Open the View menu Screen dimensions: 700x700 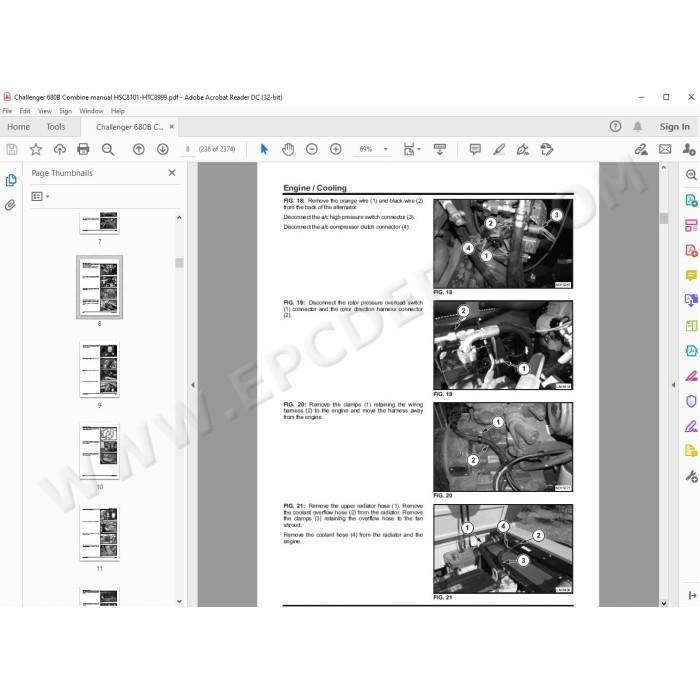coord(45,111)
